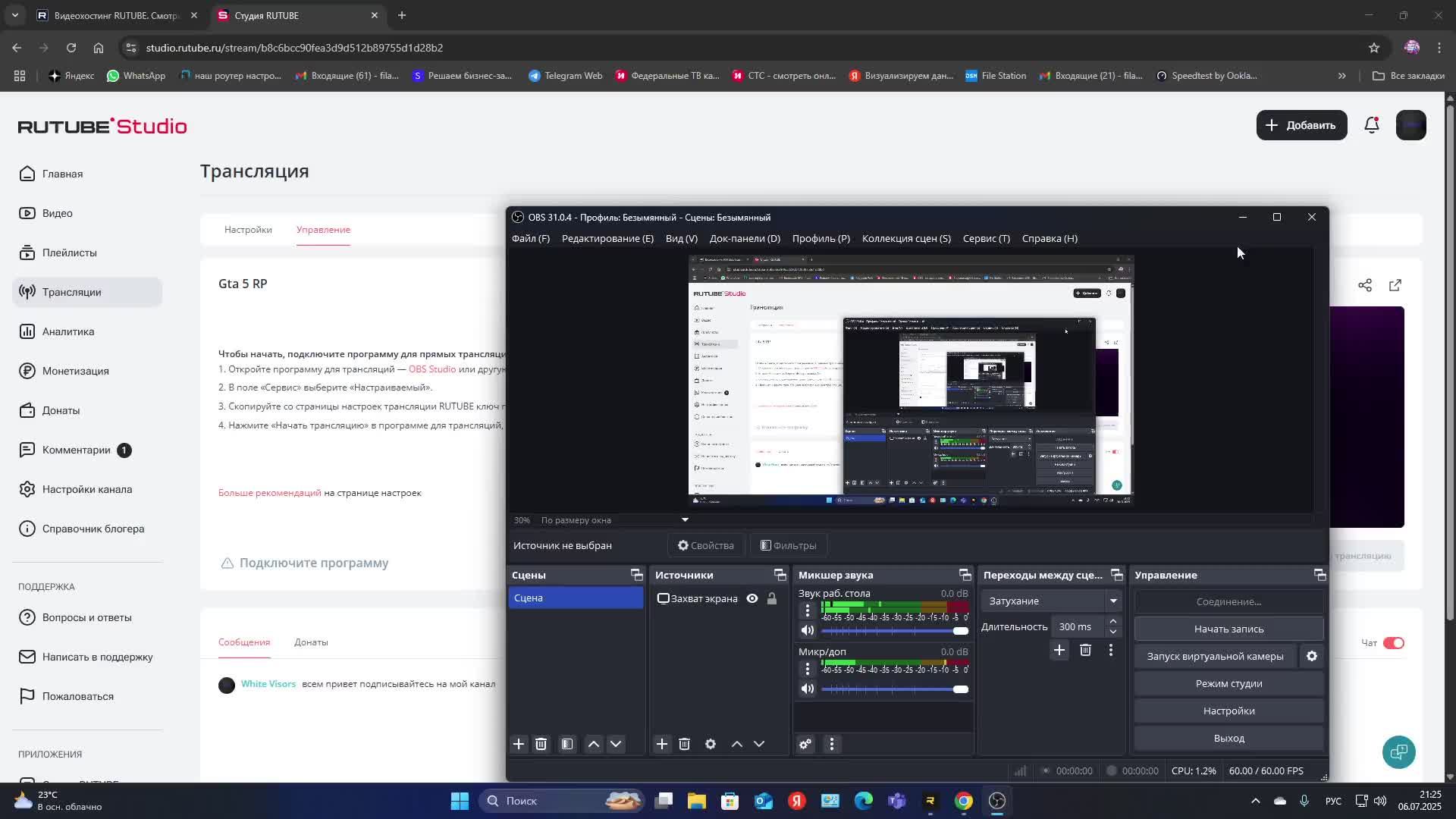Viewport: 1456px width, 819px height.
Task: Click Начать запись button in OBS
Action: pyautogui.click(x=1228, y=629)
